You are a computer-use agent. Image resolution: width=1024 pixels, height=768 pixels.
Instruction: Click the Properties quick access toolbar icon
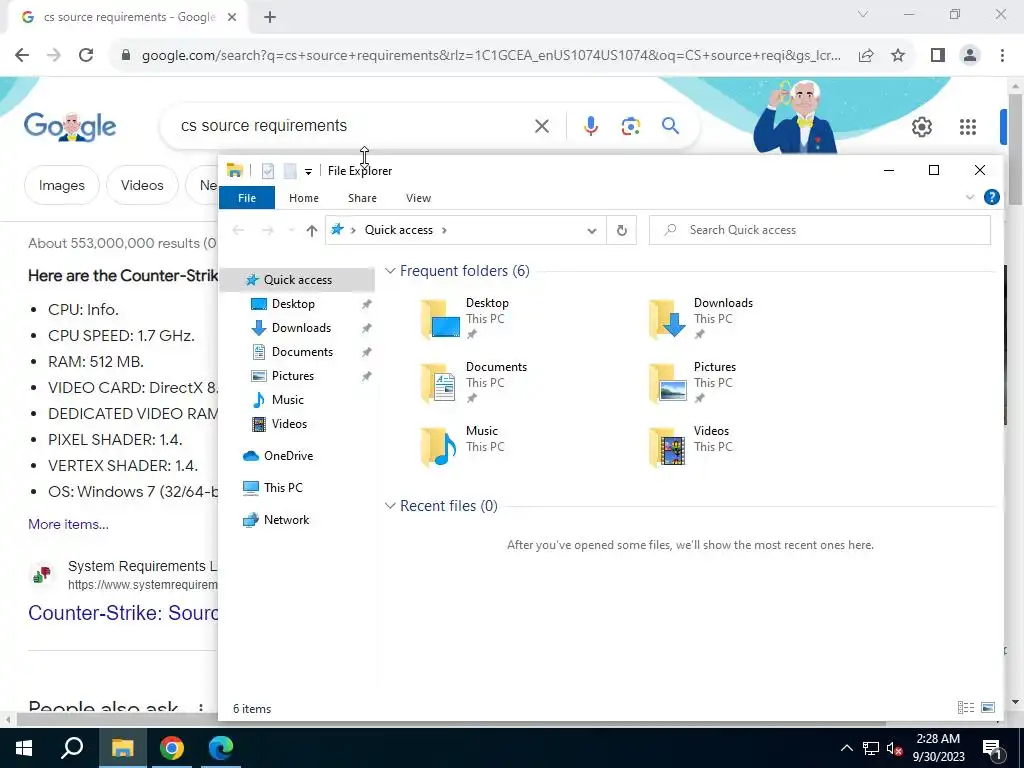[268, 171]
